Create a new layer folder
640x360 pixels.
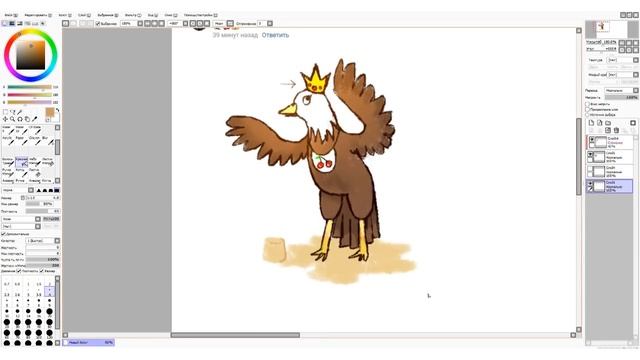[608, 123]
